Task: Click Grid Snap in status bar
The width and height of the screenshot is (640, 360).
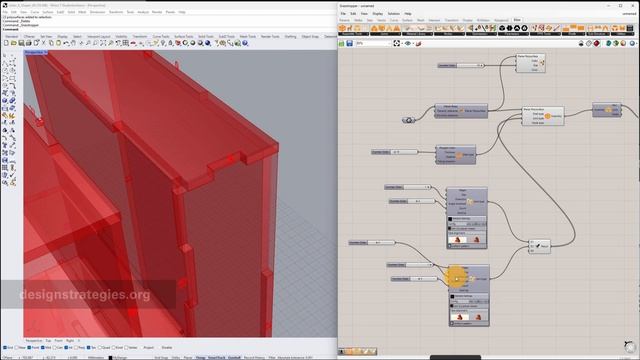Action: [x=161, y=358]
